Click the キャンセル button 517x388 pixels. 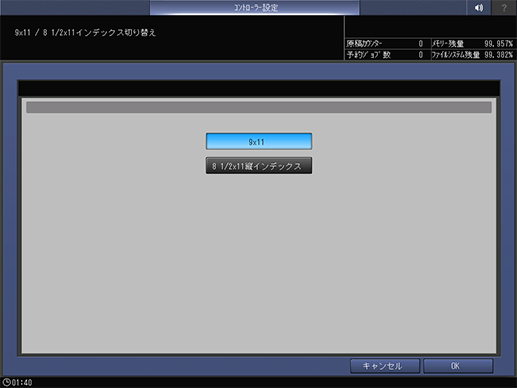[385, 366]
